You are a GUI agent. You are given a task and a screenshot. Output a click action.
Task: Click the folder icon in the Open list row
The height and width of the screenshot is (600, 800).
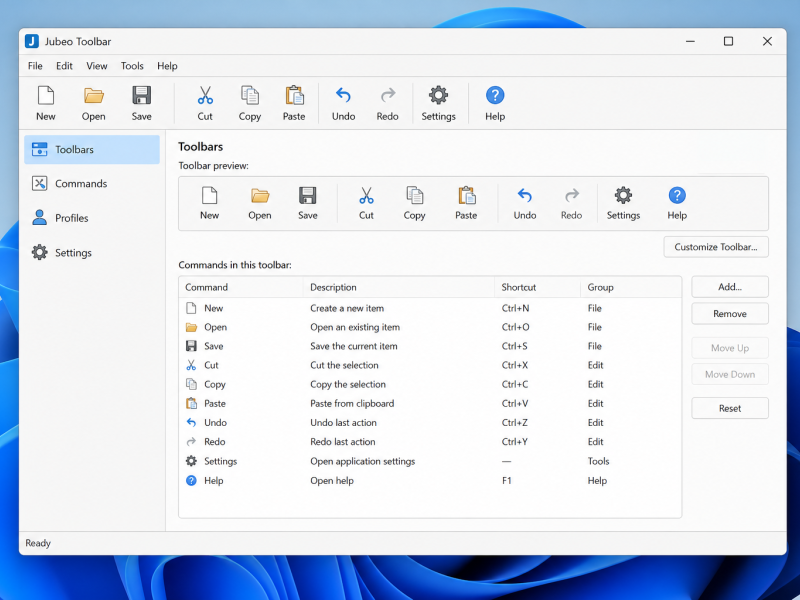[x=191, y=328]
